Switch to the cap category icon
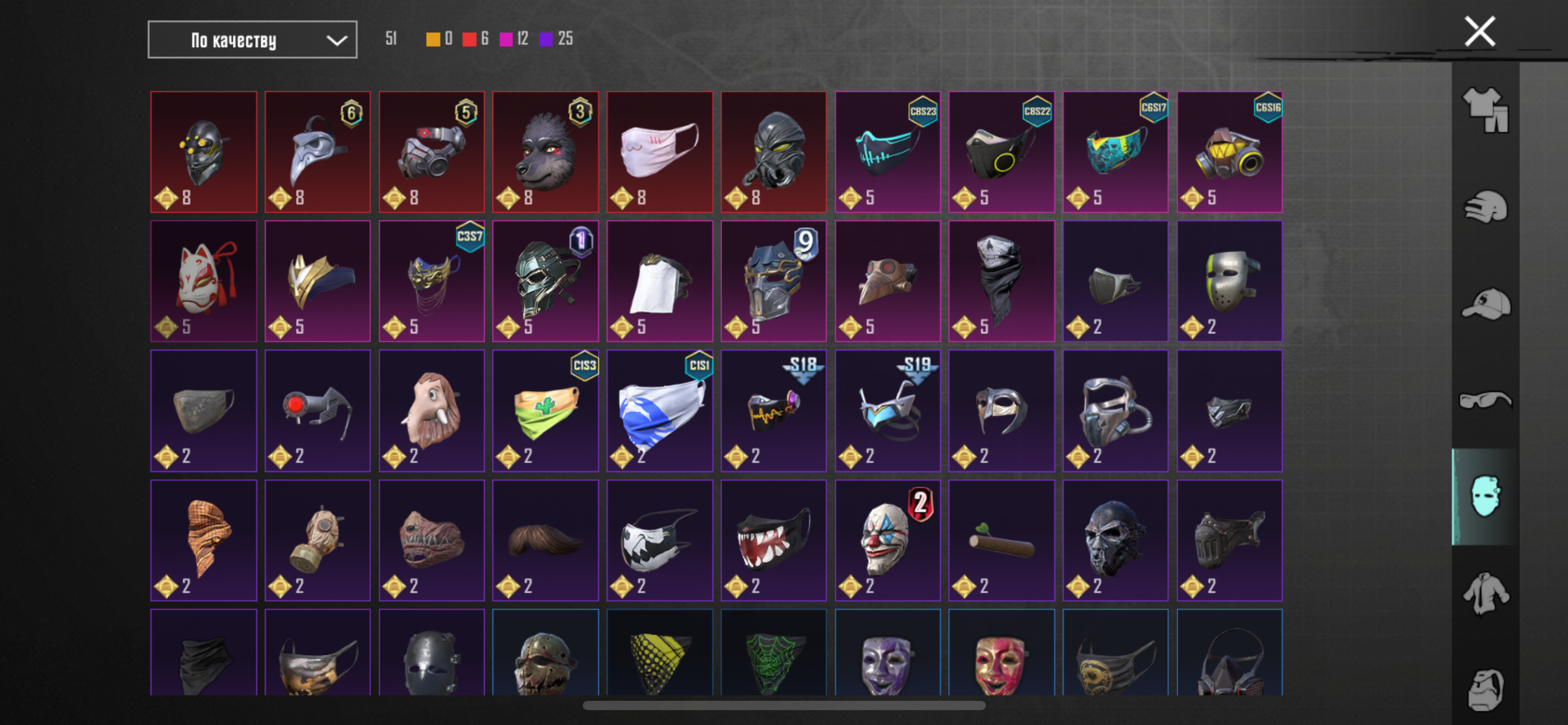 (1486, 304)
